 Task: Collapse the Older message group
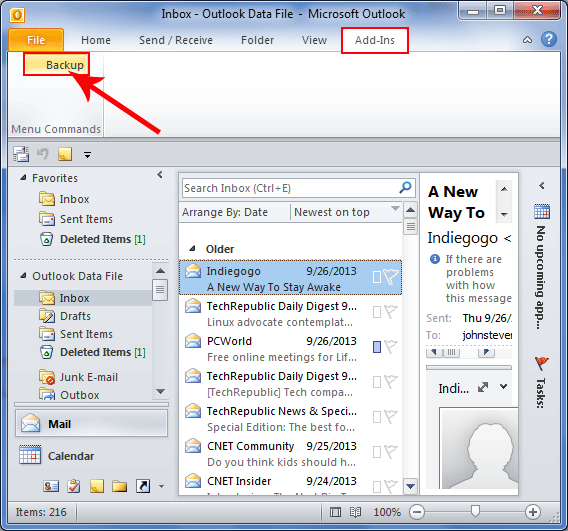pyautogui.click(x=193, y=249)
